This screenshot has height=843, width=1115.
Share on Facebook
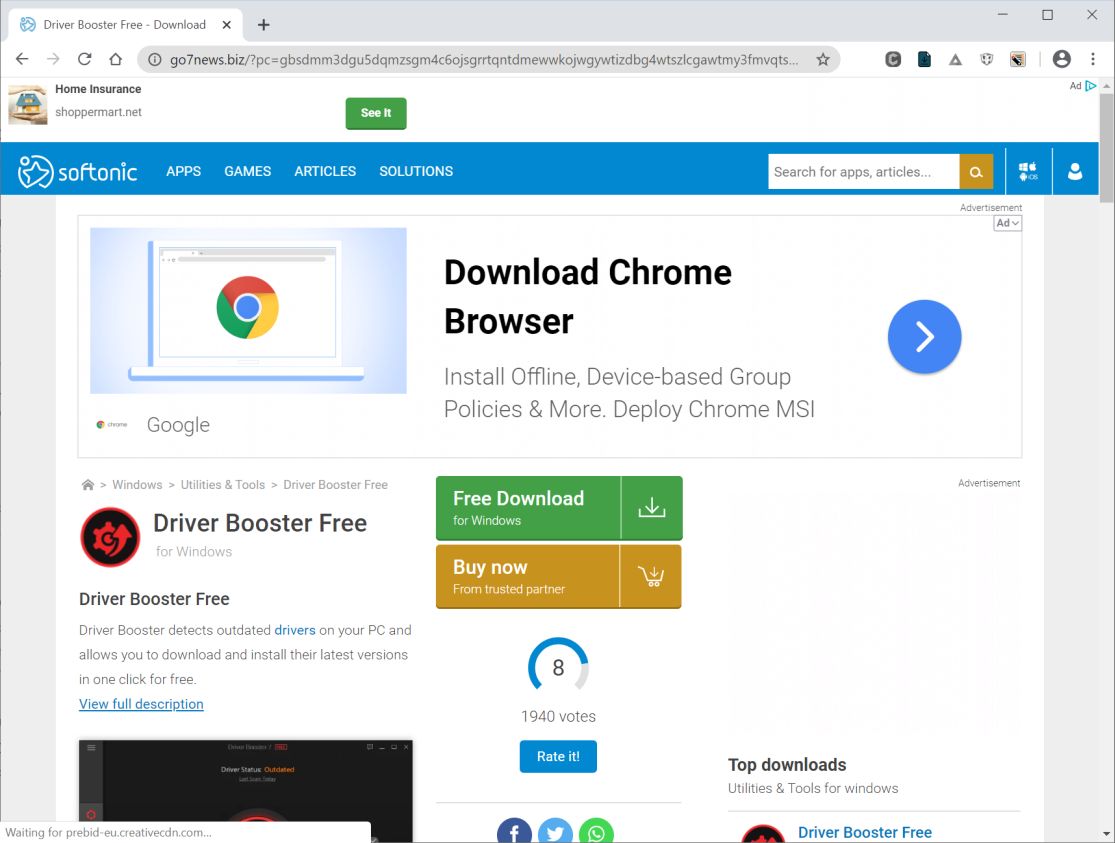[x=514, y=831]
